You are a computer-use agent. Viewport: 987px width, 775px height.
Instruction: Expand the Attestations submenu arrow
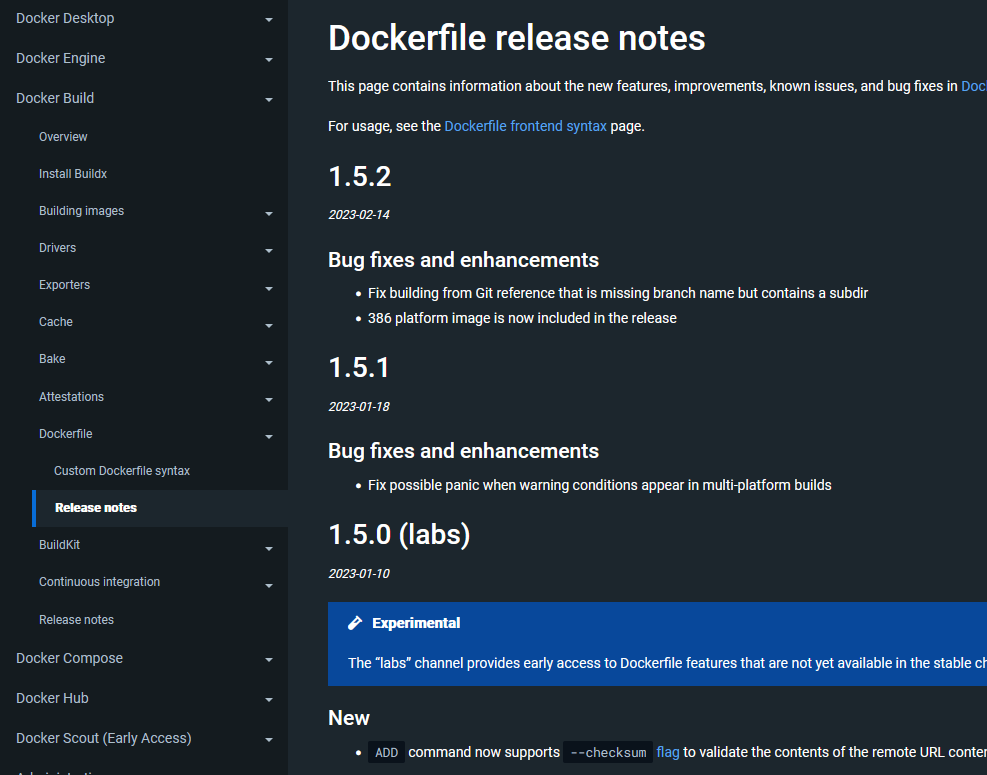click(x=269, y=399)
